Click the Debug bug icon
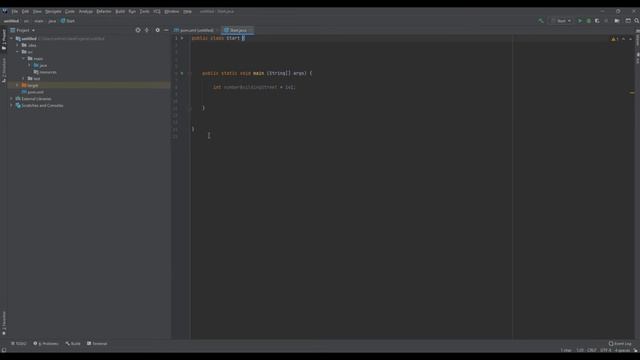This screenshot has height=360, width=640. 589,21
